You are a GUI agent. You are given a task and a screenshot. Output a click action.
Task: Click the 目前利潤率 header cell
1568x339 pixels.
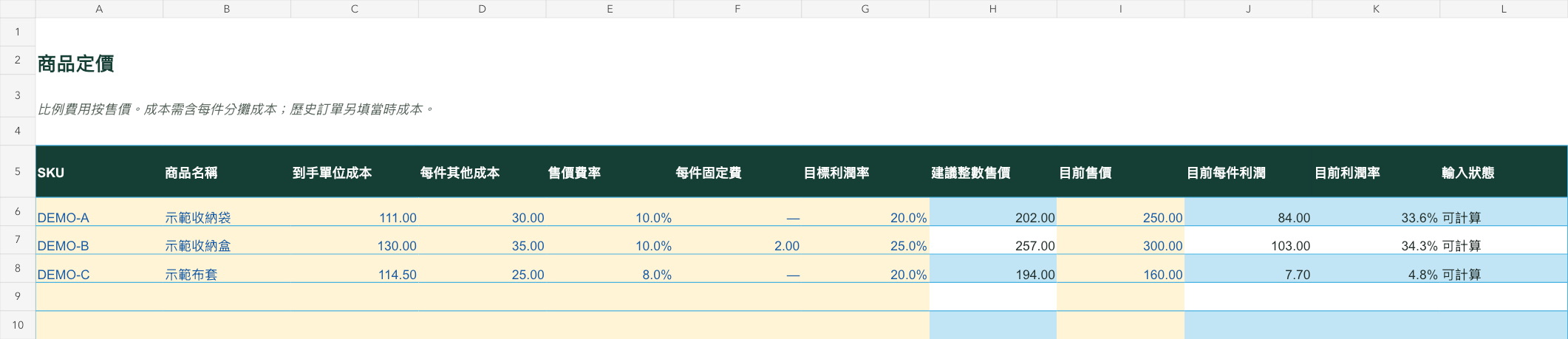click(1377, 171)
